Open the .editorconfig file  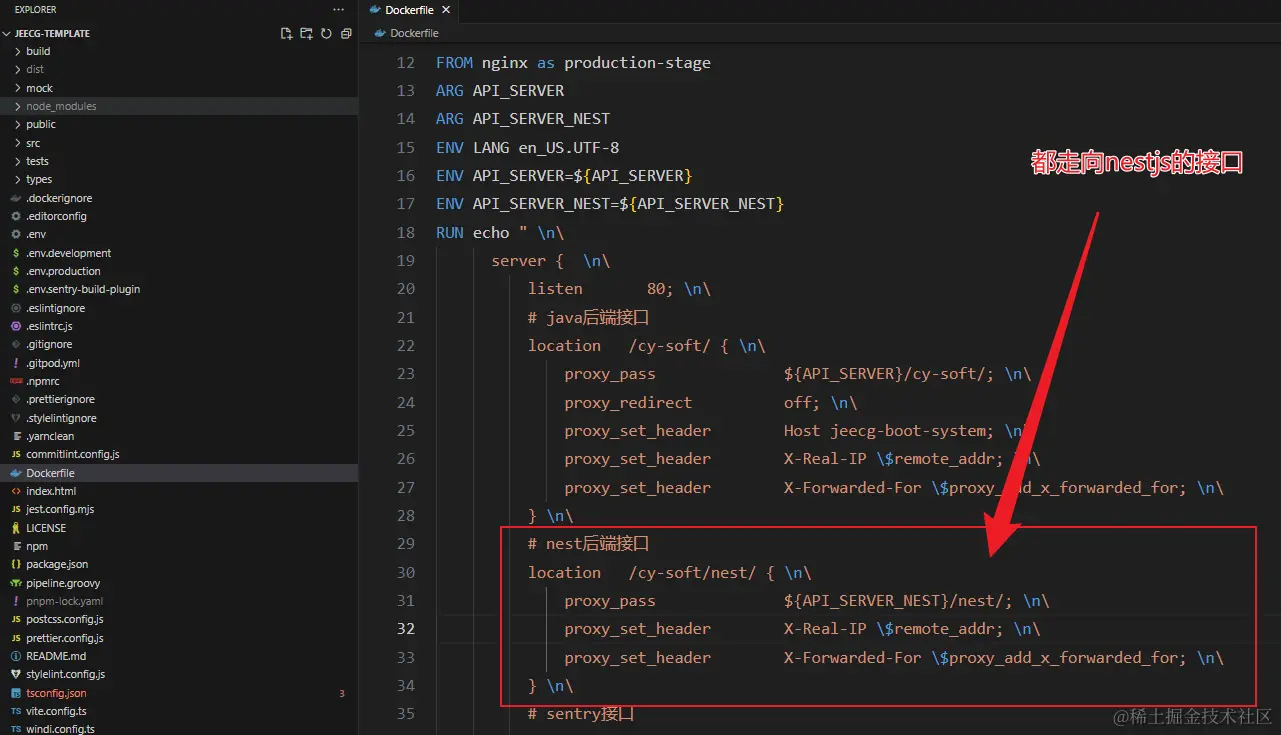179,216
